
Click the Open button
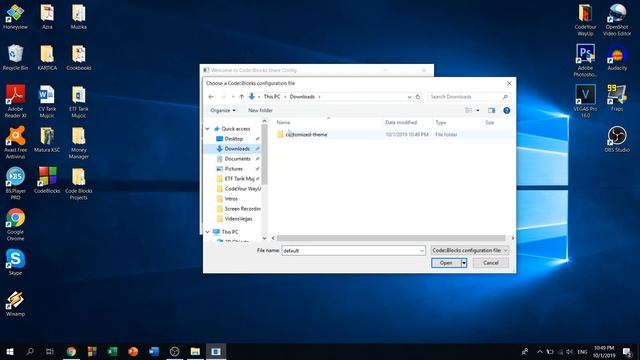point(446,263)
